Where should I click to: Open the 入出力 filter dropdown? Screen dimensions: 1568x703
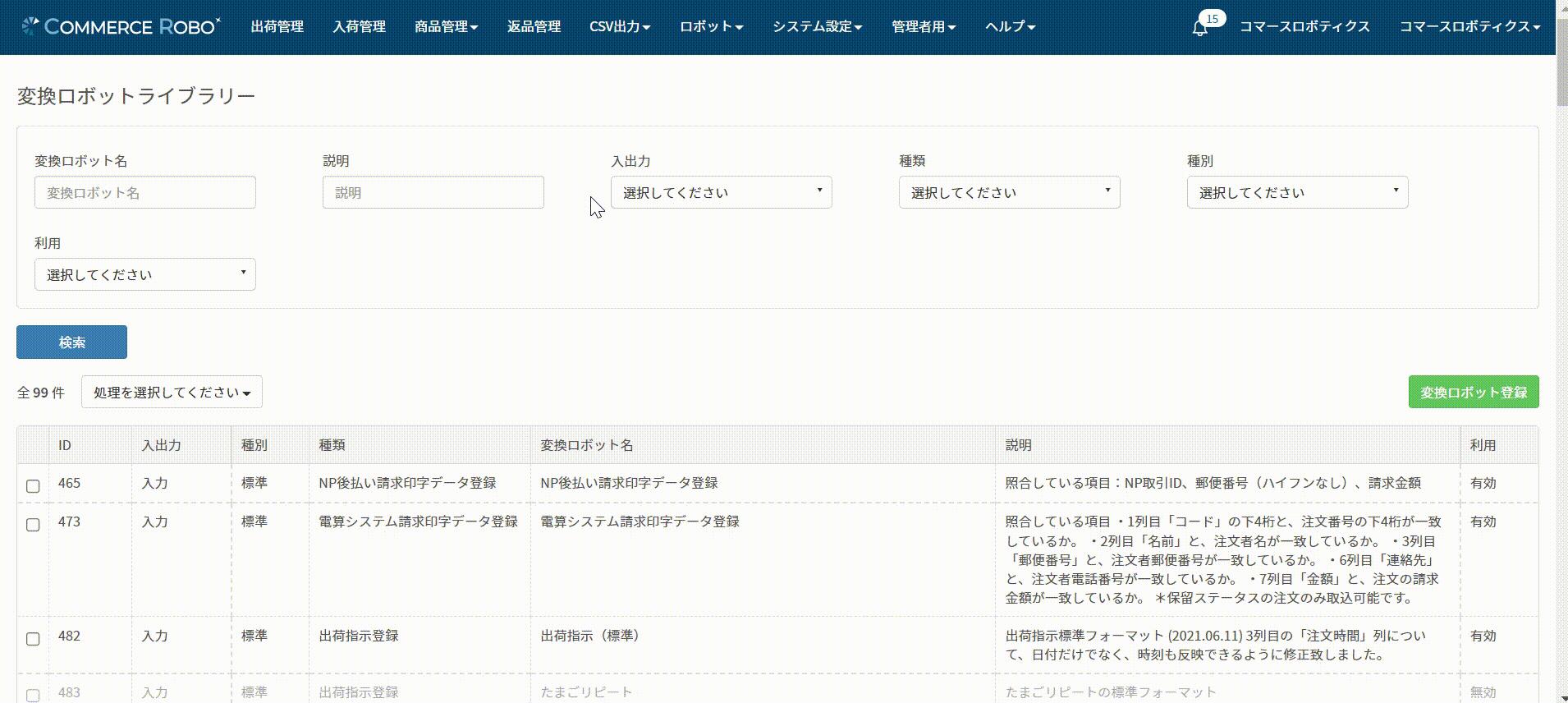pos(721,192)
